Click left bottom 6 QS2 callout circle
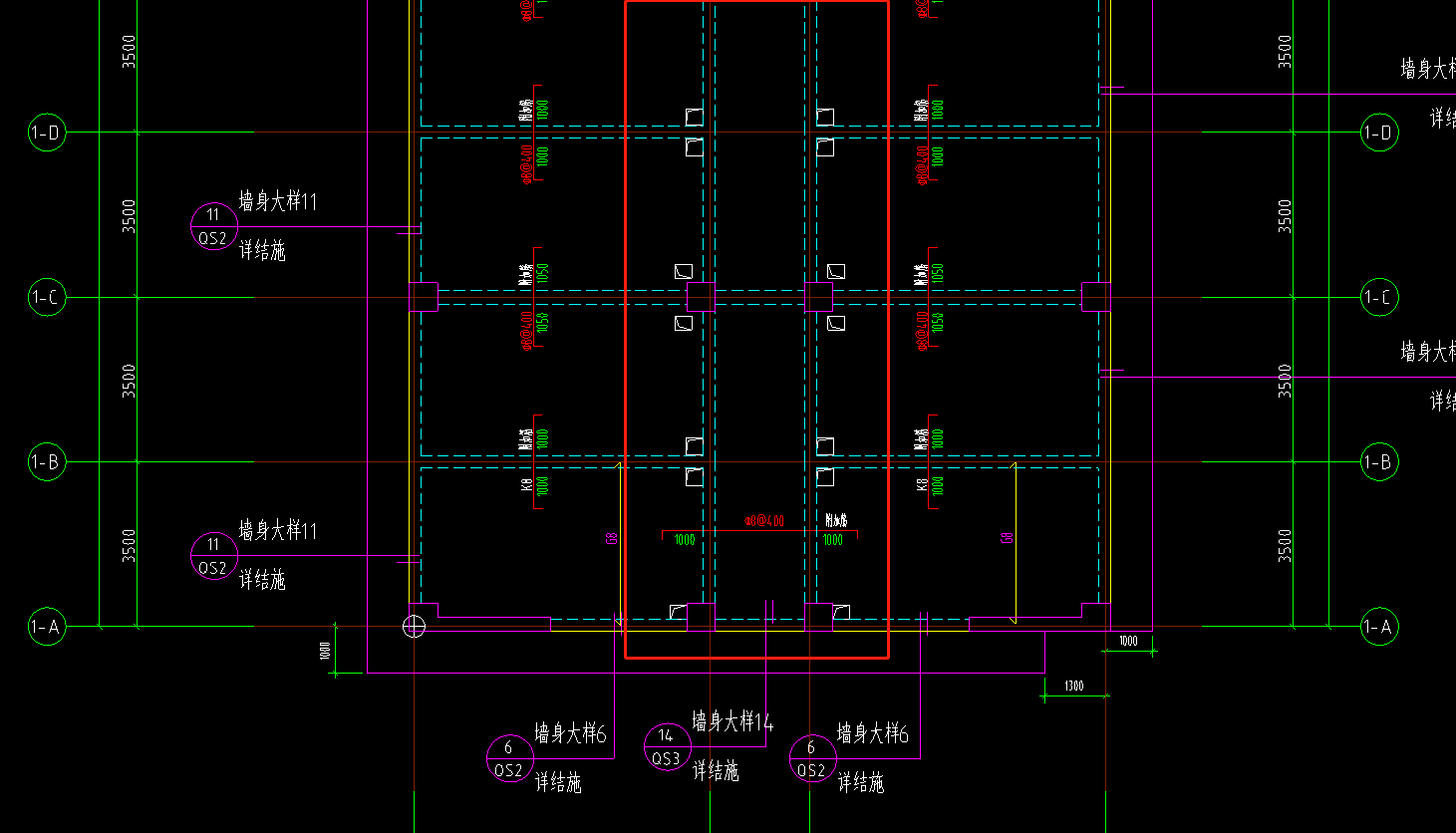1456x833 pixels. point(509,758)
